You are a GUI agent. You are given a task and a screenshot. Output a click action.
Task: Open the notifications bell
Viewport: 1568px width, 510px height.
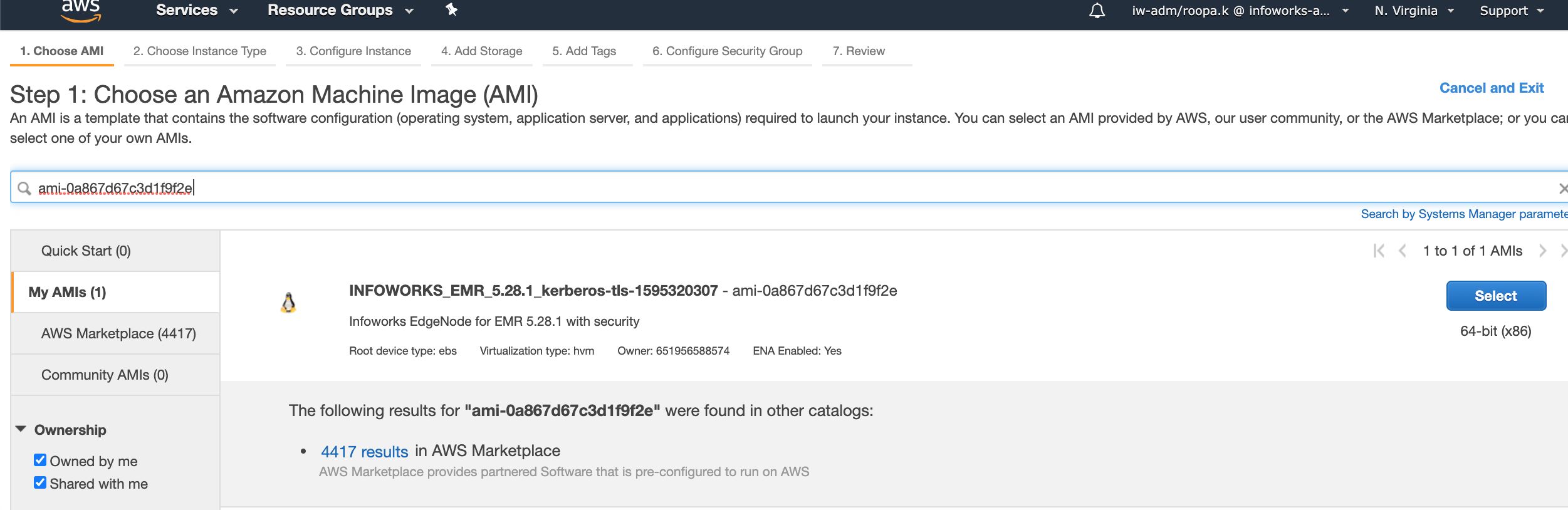[x=1097, y=11]
